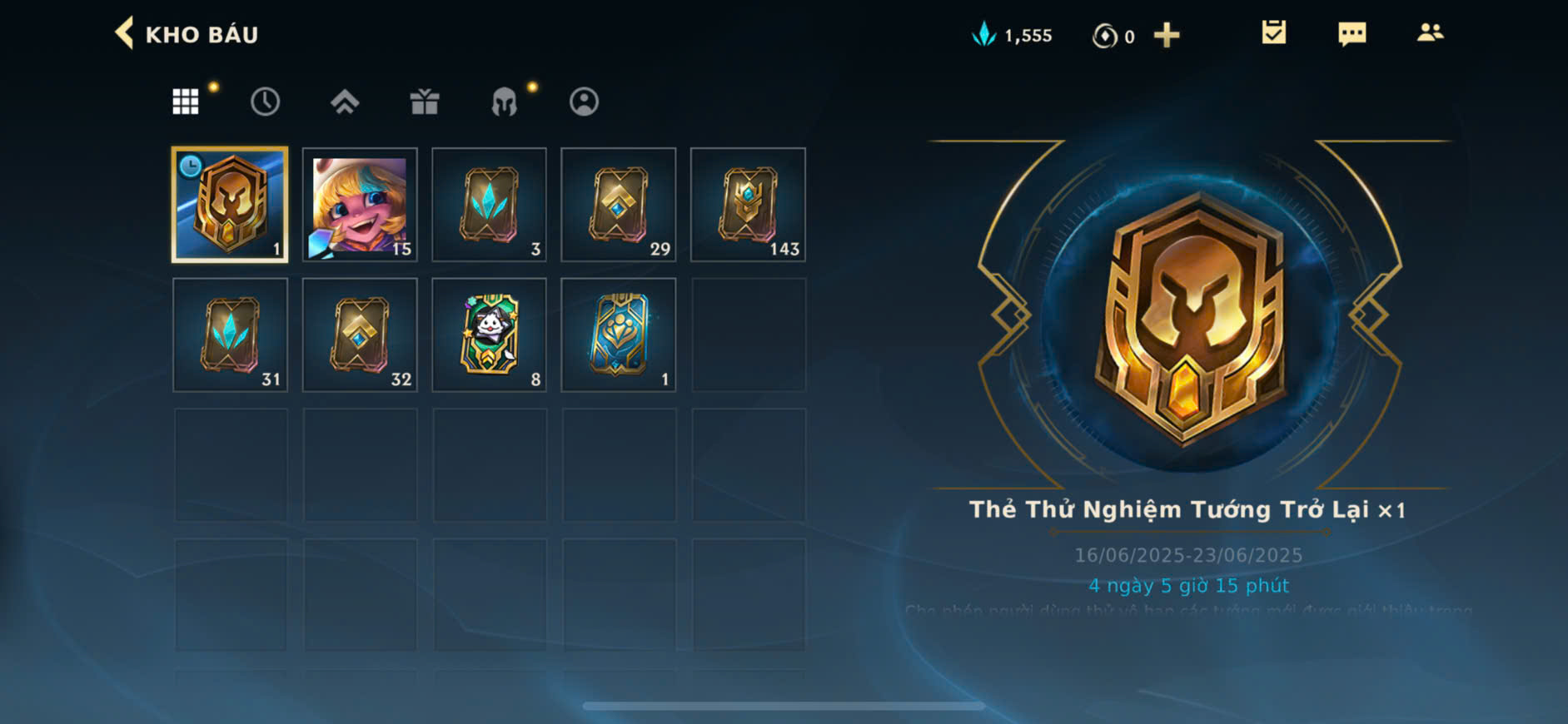This screenshot has width=1568, height=724.
Task: Select the returning champion trial card
Action: point(230,205)
